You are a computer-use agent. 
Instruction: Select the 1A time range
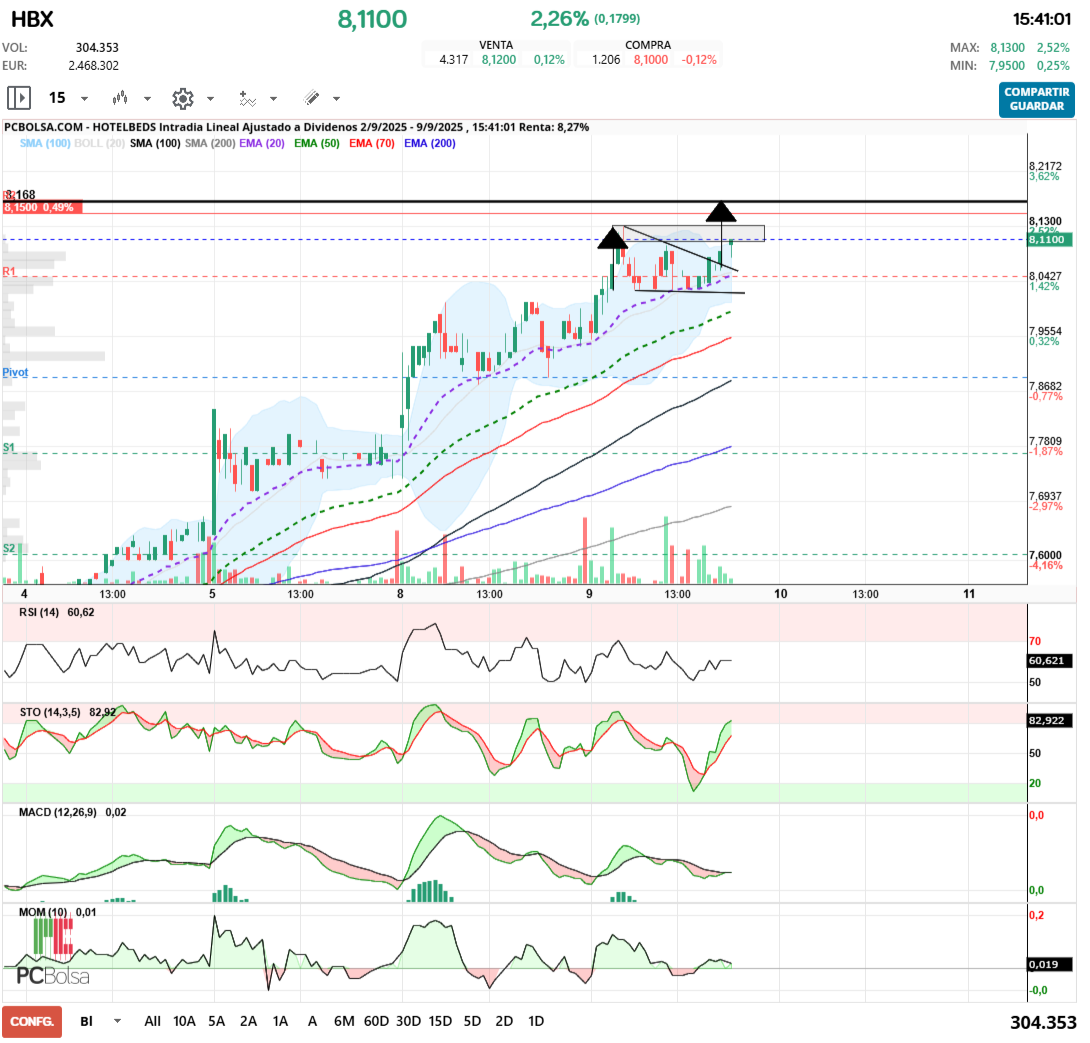280,1021
